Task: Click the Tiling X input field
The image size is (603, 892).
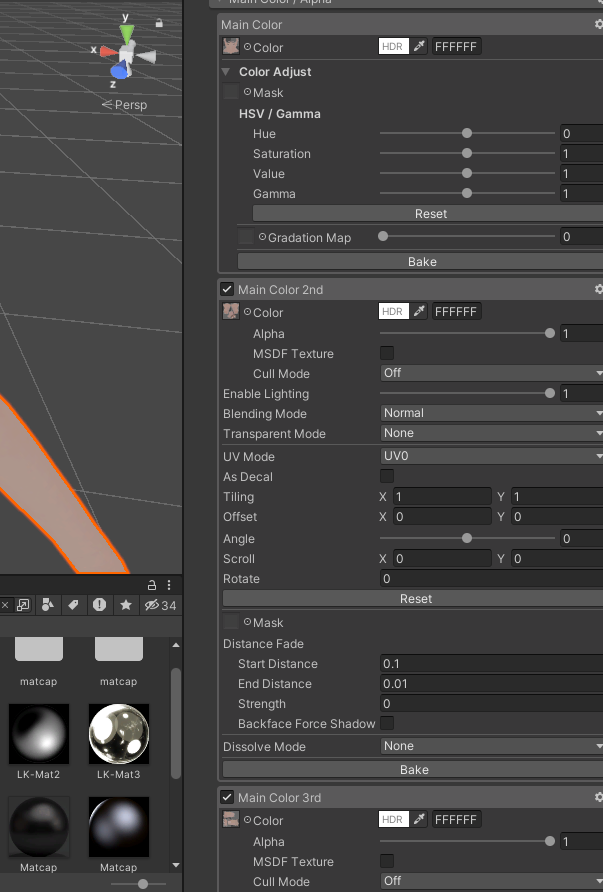Action: [442, 497]
